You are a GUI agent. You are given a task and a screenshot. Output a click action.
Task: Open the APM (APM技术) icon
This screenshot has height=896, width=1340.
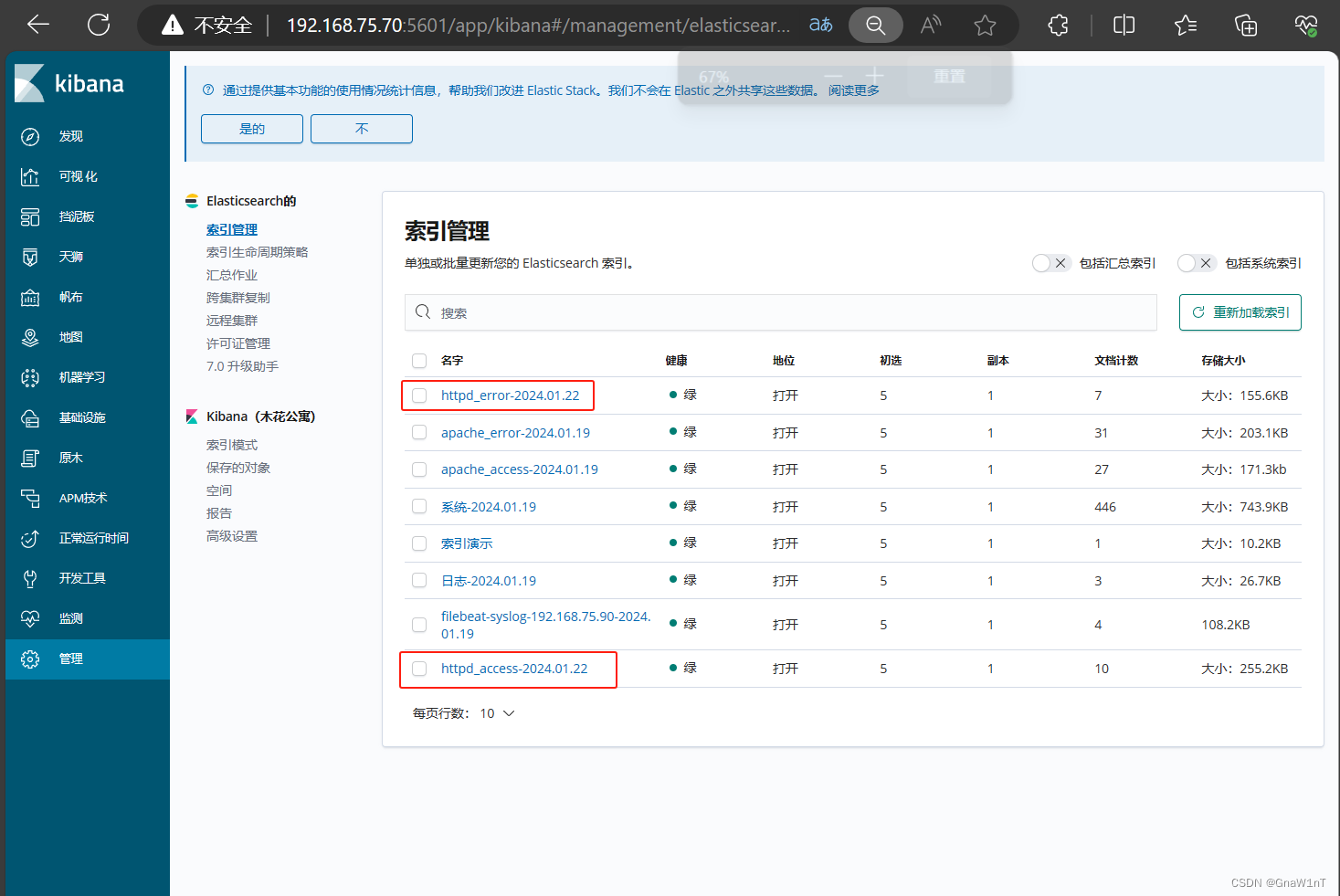point(30,498)
